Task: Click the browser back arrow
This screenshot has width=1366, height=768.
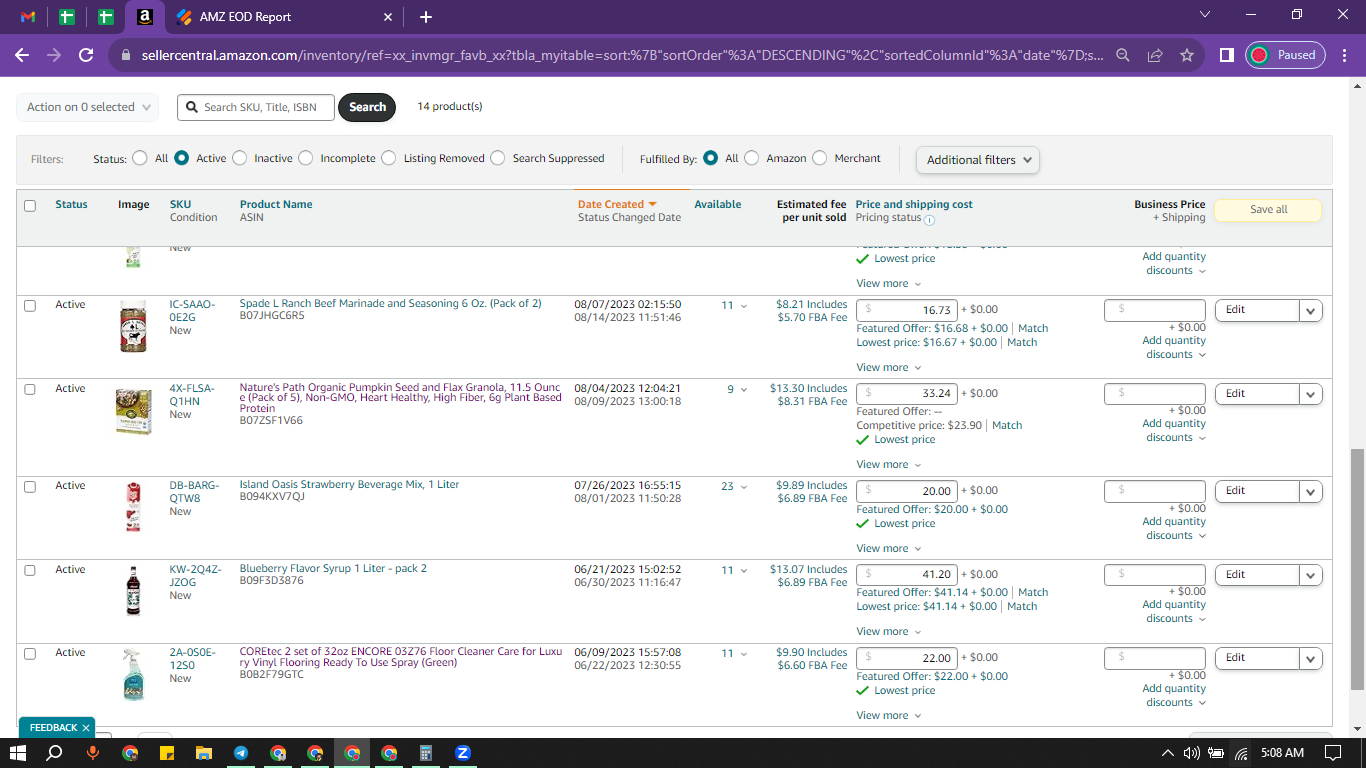Action: [22, 55]
